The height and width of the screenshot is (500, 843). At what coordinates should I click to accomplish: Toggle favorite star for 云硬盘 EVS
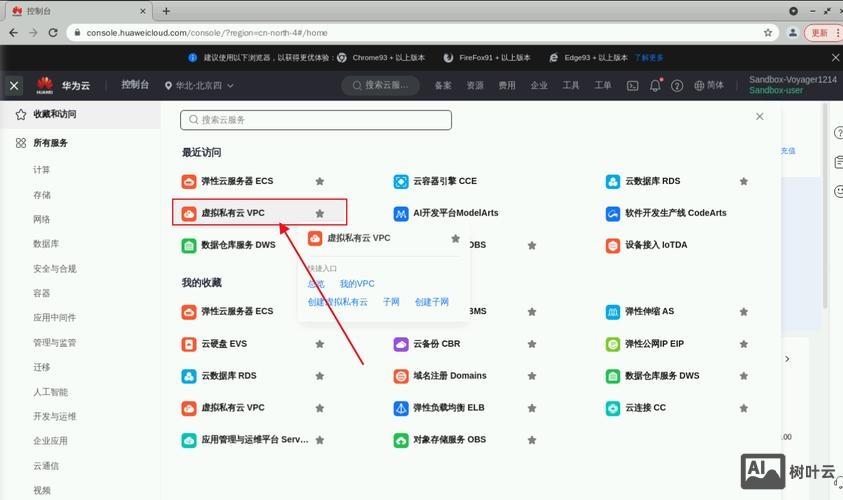coord(320,344)
